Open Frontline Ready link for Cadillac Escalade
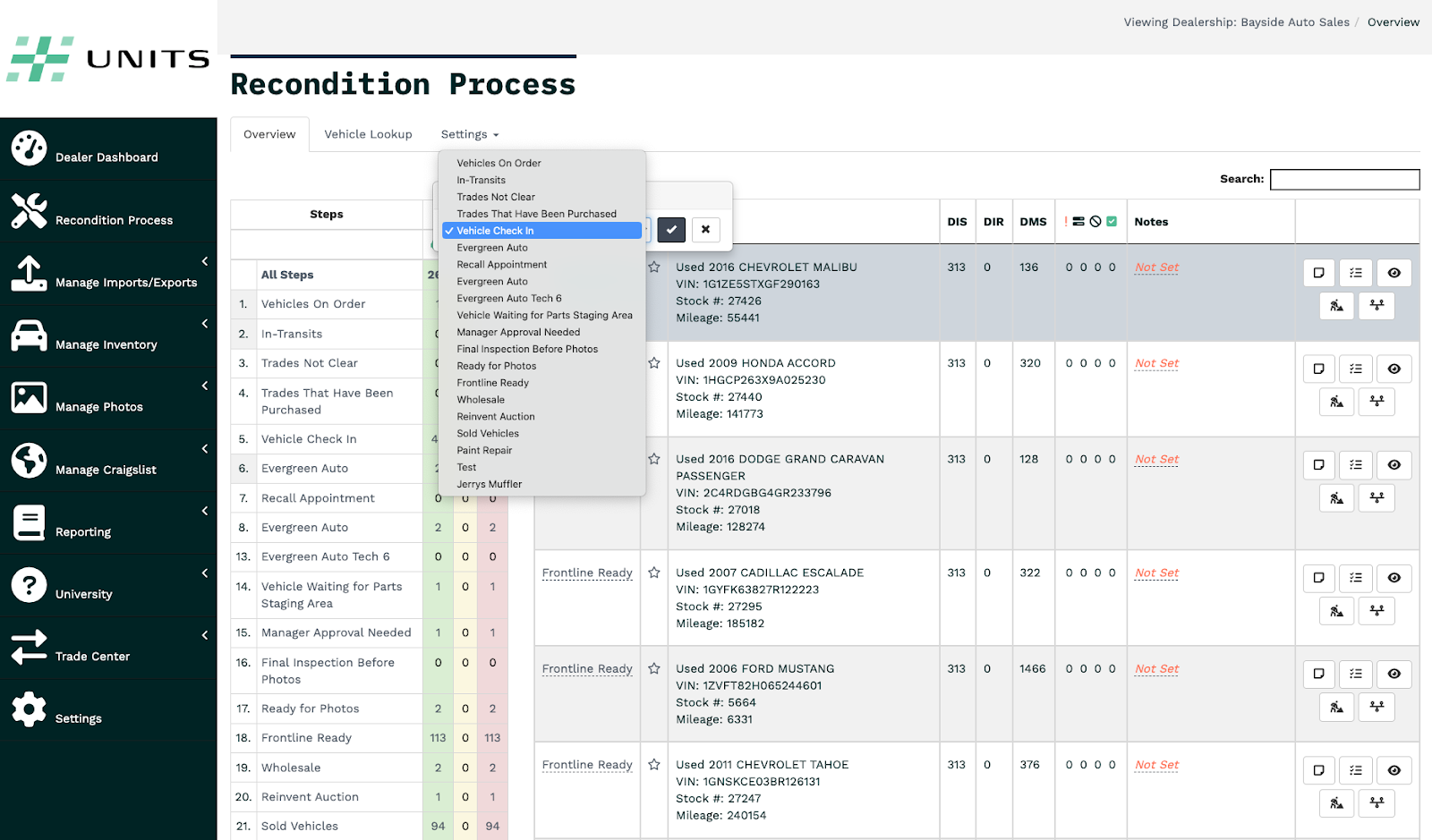 (x=587, y=573)
